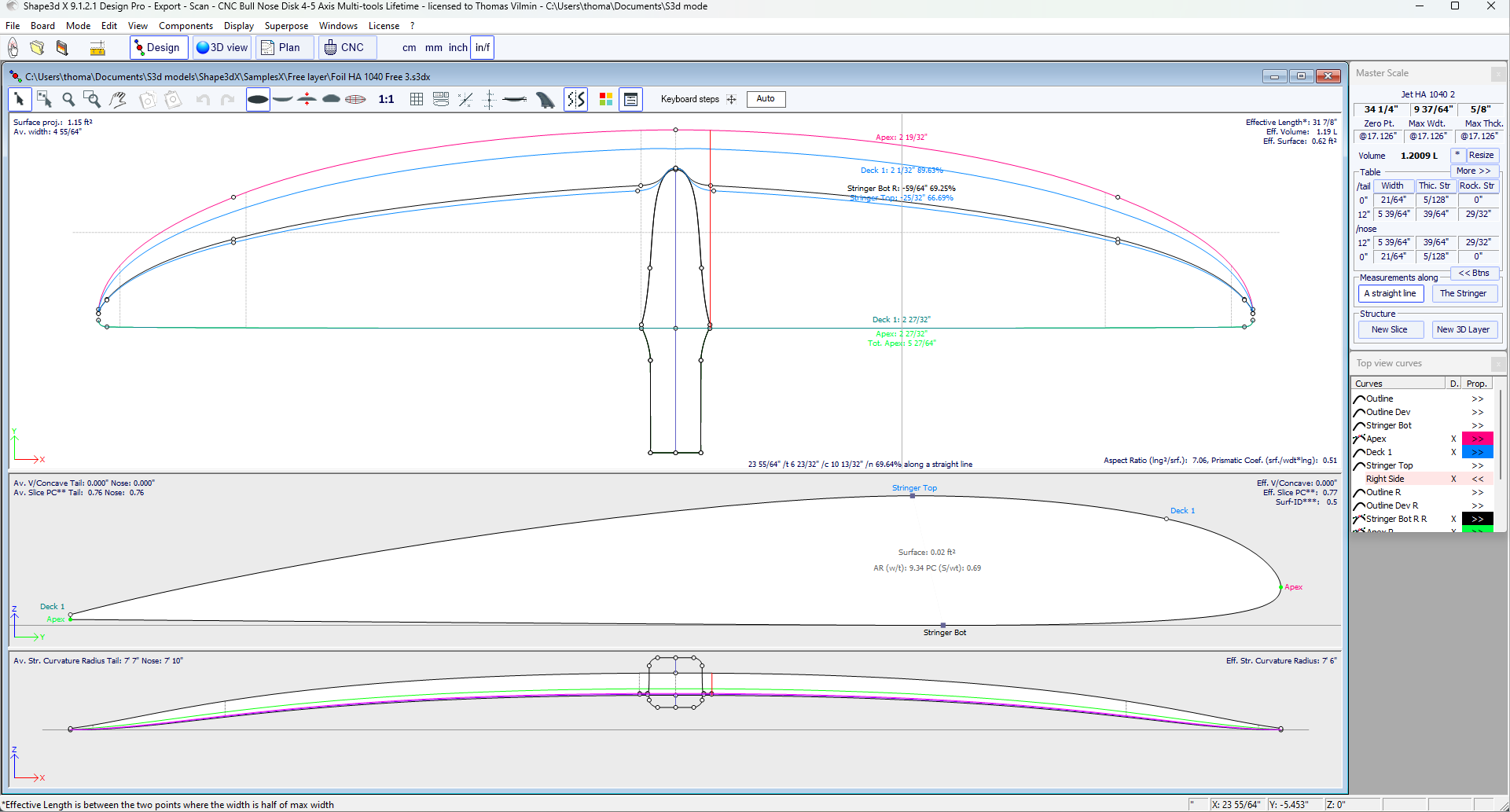Click the grid display icon

(417, 99)
